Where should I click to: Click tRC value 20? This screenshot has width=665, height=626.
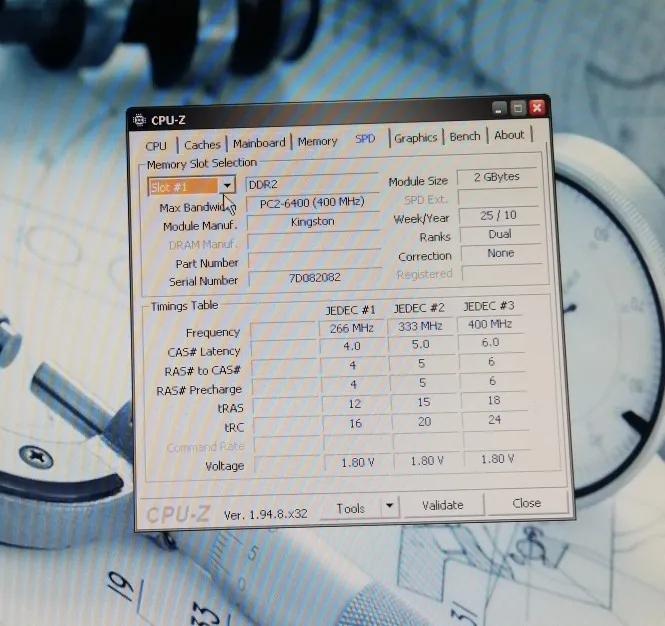(425, 422)
